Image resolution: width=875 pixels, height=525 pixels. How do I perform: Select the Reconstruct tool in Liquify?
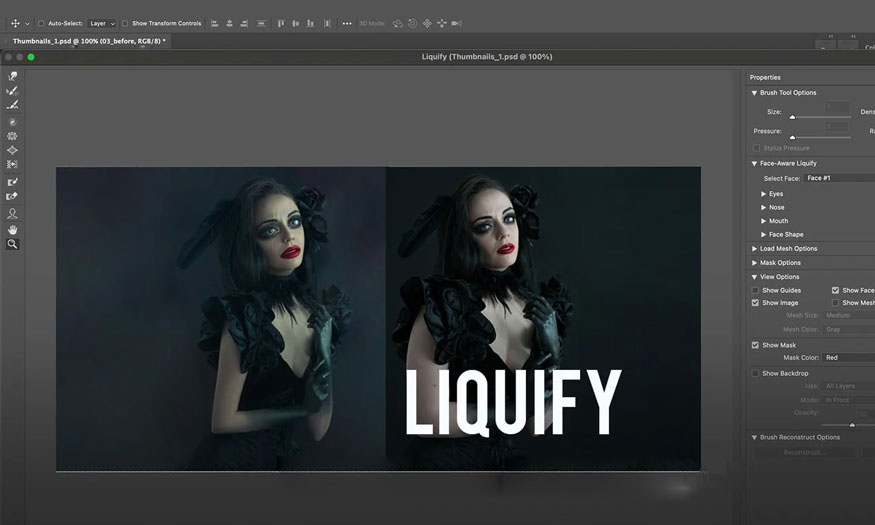(12, 90)
